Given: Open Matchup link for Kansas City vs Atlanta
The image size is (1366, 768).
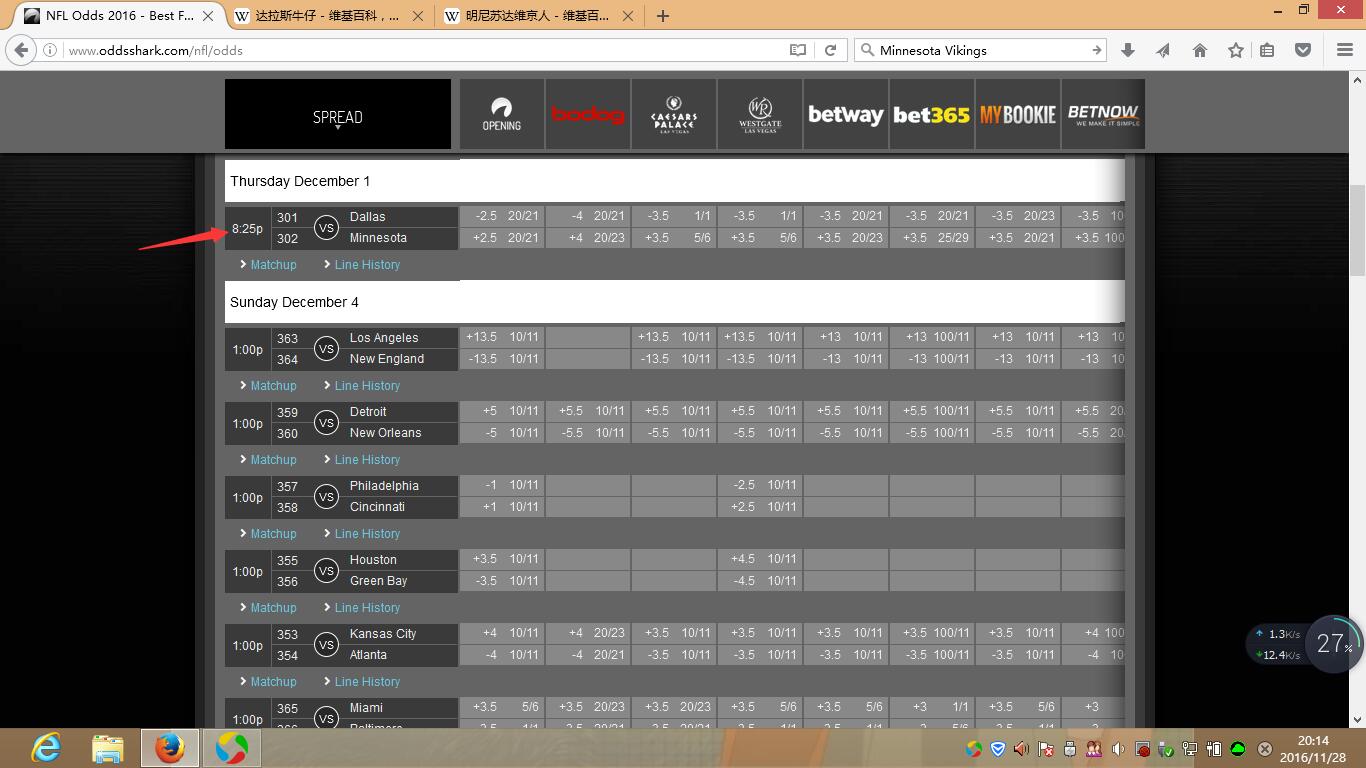Looking at the screenshot, I should pos(273,682).
